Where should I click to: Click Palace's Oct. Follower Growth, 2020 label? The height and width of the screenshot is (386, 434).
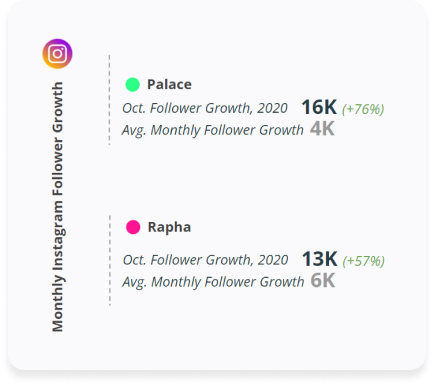[x=205, y=108]
